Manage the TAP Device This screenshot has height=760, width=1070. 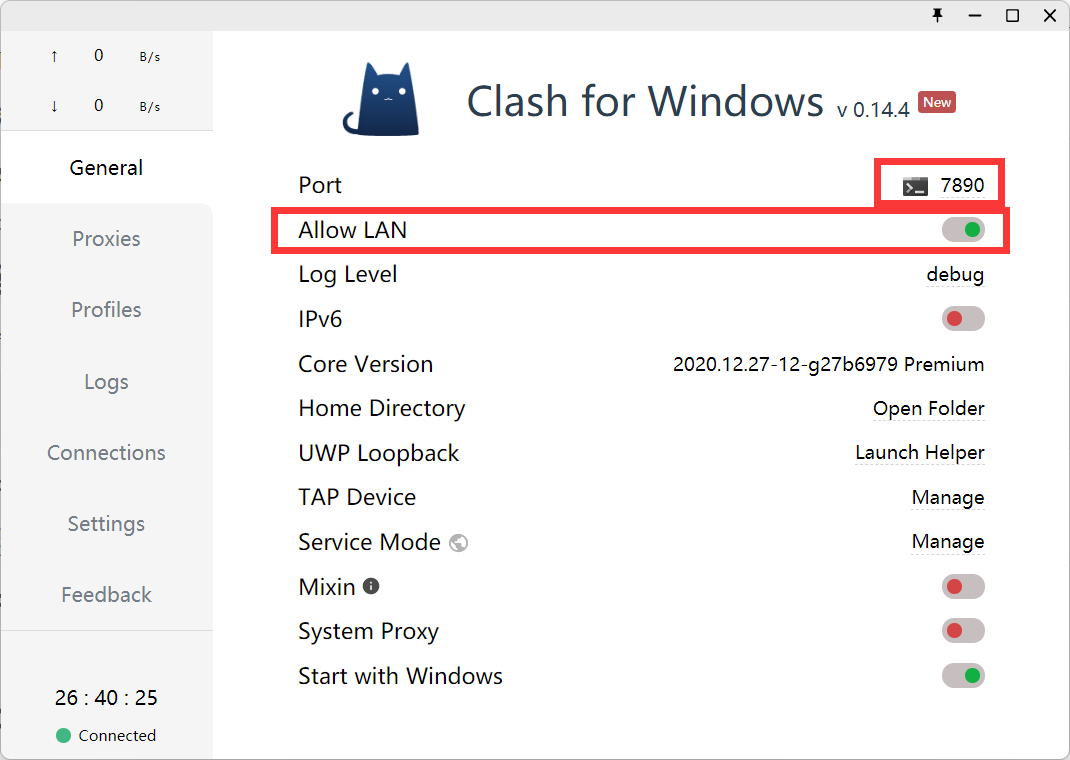[x=947, y=497]
